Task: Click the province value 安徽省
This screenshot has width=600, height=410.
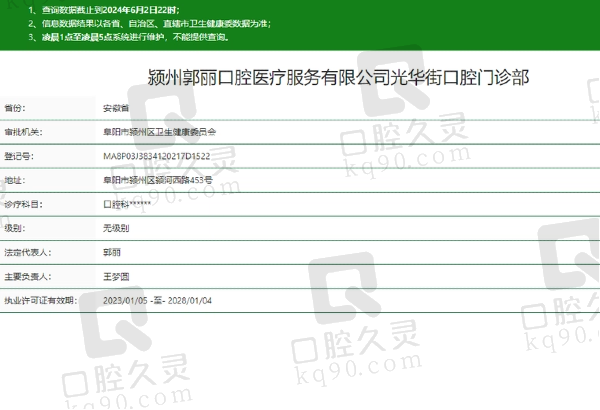Action: pyautogui.click(x=116, y=108)
